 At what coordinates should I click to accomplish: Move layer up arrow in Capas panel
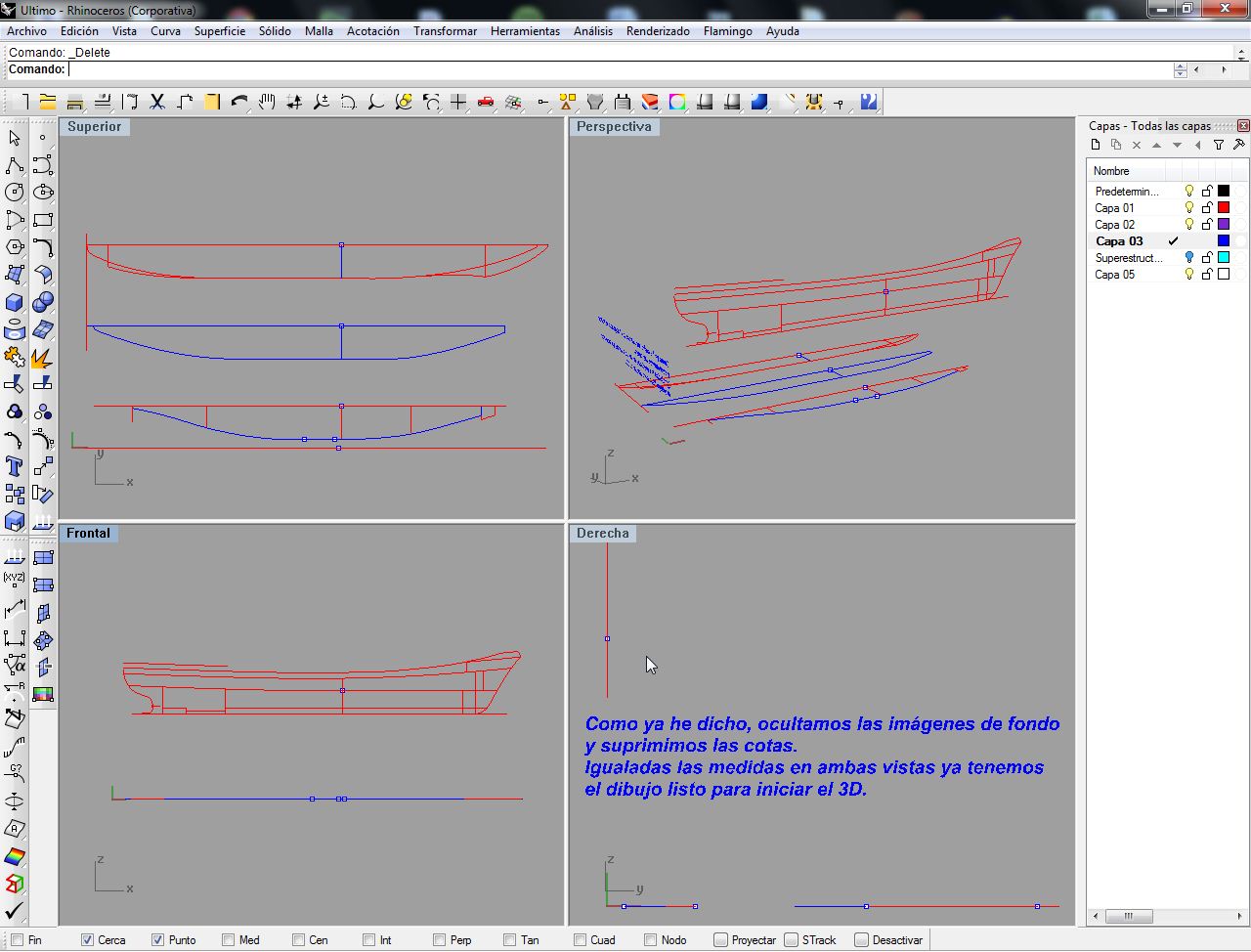pyautogui.click(x=1157, y=145)
